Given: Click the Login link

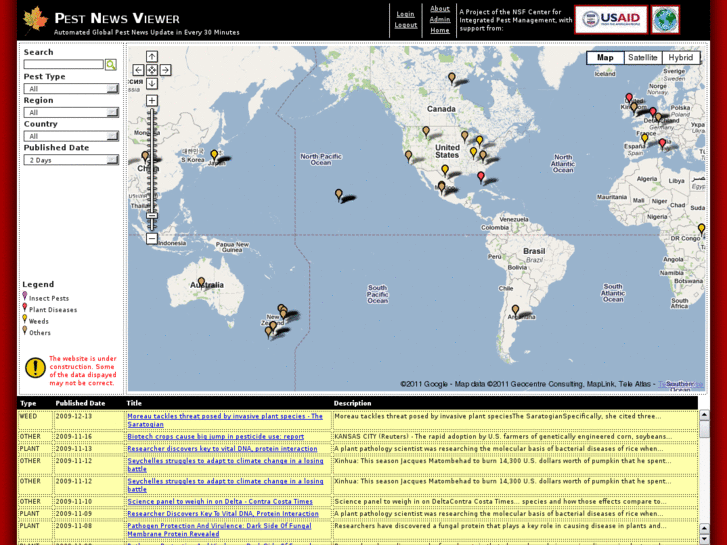Looking at the screenshot, I should [405, 14].
